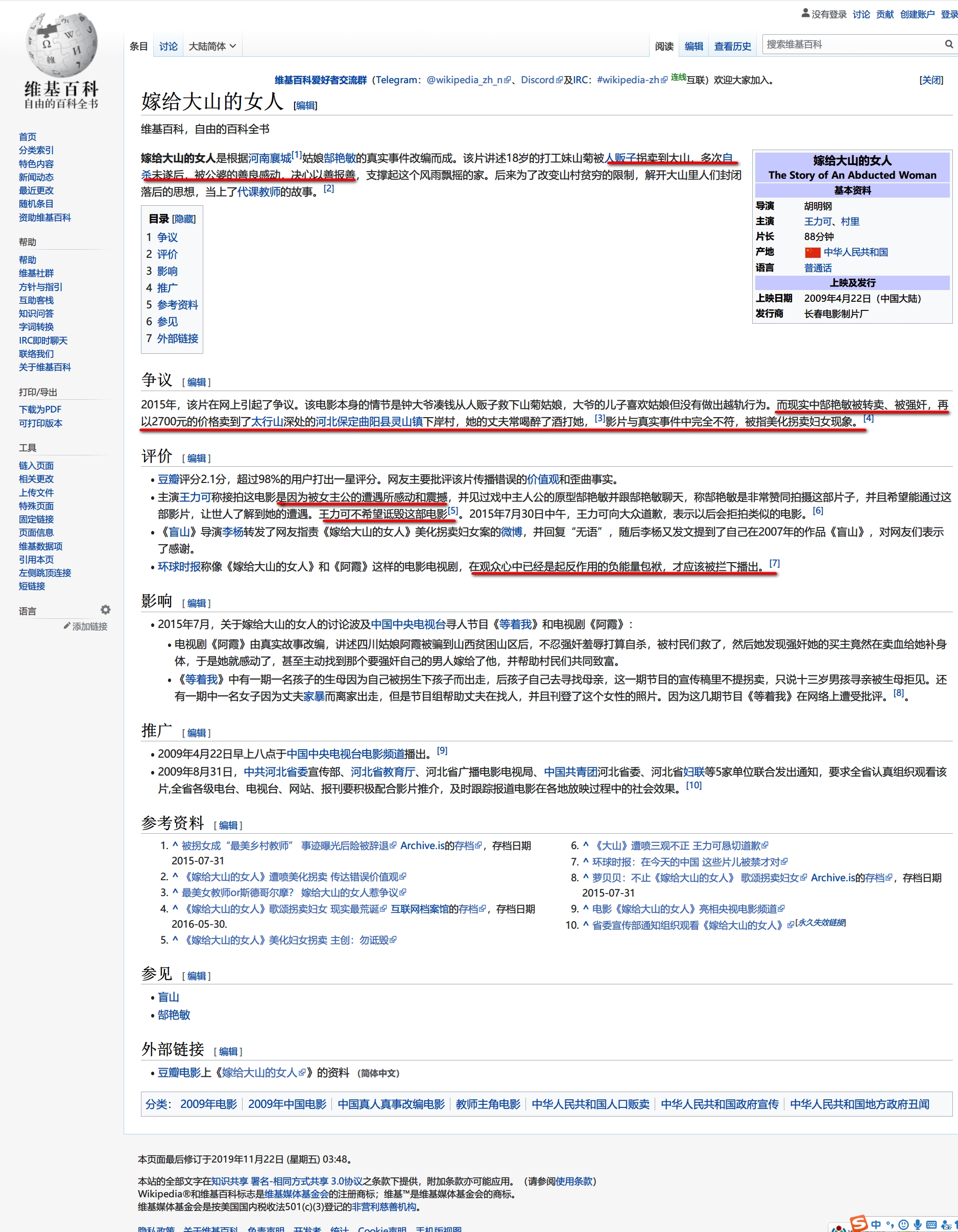Hide the table of contents
The width and height of the screenshot is (958, 1232).
click(184, 219)
